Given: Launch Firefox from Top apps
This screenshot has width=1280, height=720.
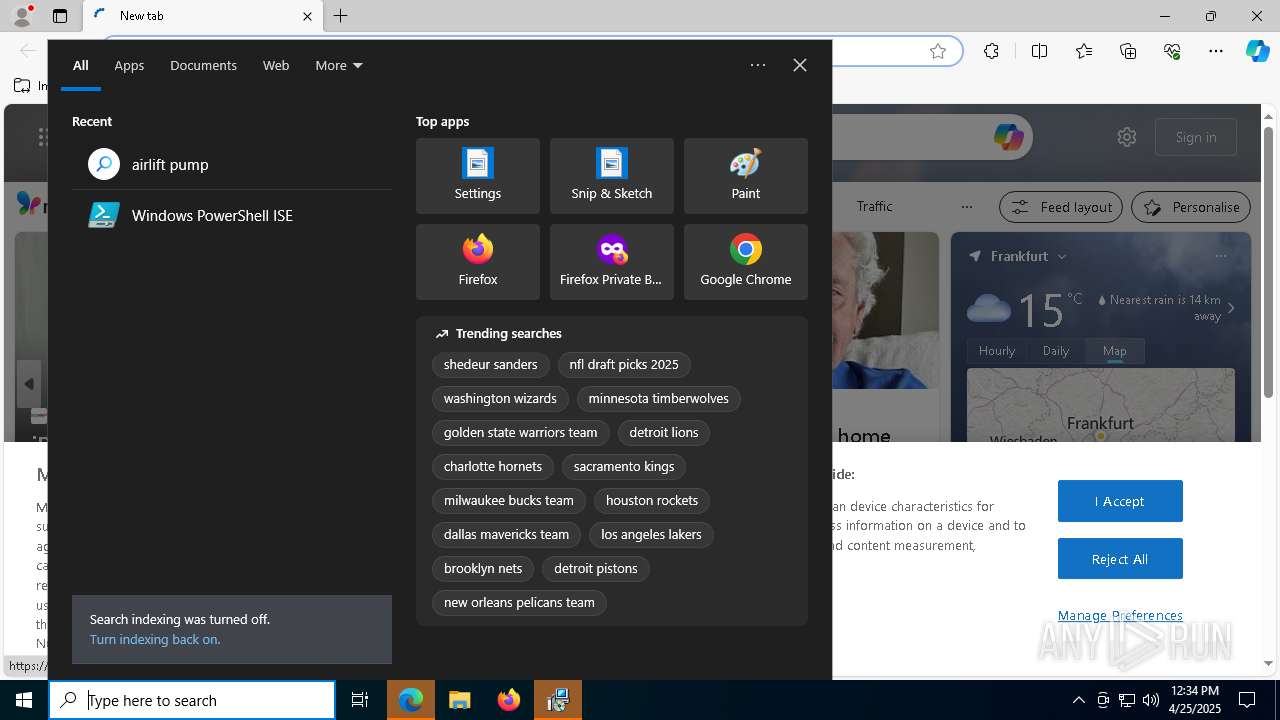Looking at the screenshot, I should (478, 262).
